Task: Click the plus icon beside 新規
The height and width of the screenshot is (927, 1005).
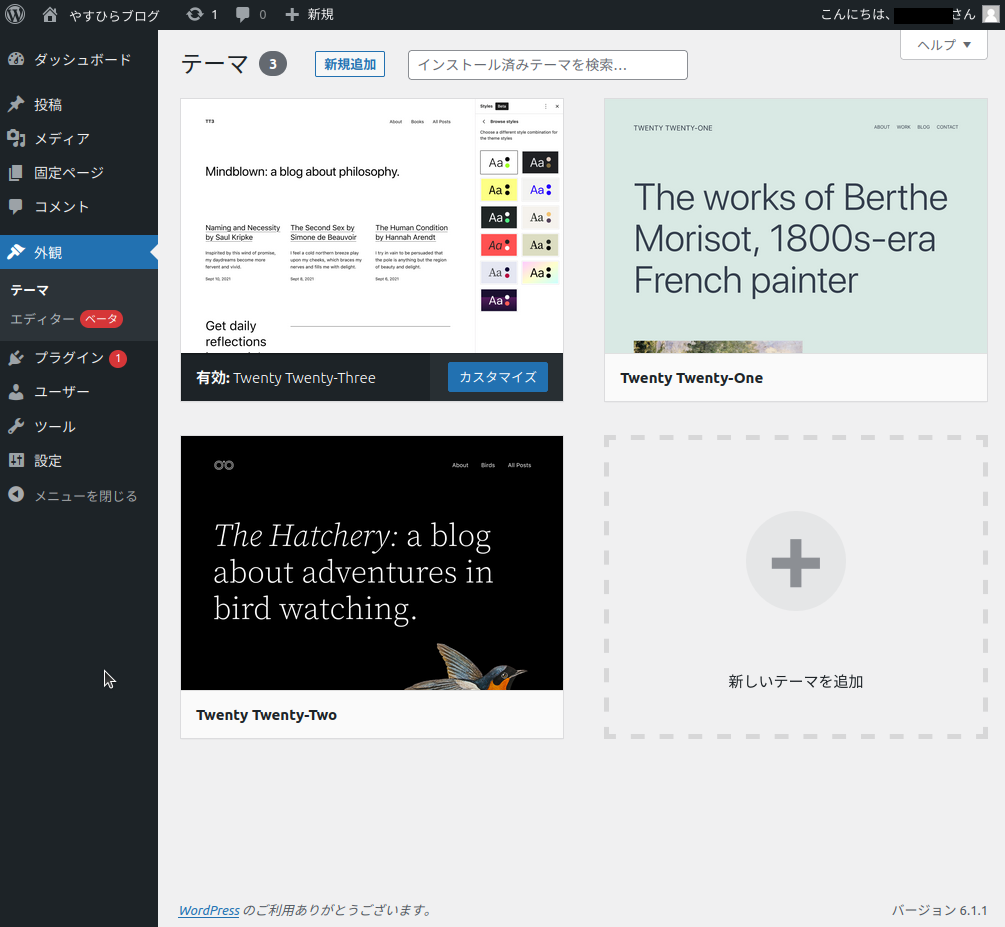Action: [x=292, y=14]
